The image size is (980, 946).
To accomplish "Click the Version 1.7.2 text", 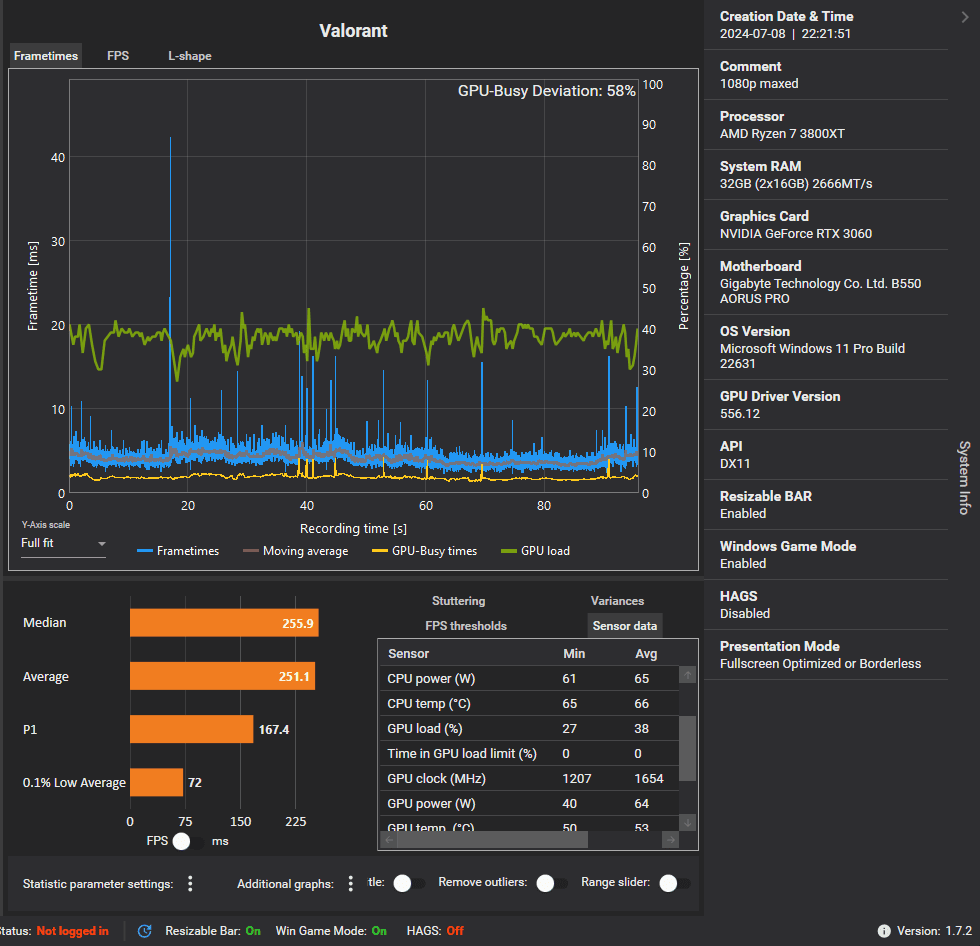I will pyautogui.click(x=934, y=931).
